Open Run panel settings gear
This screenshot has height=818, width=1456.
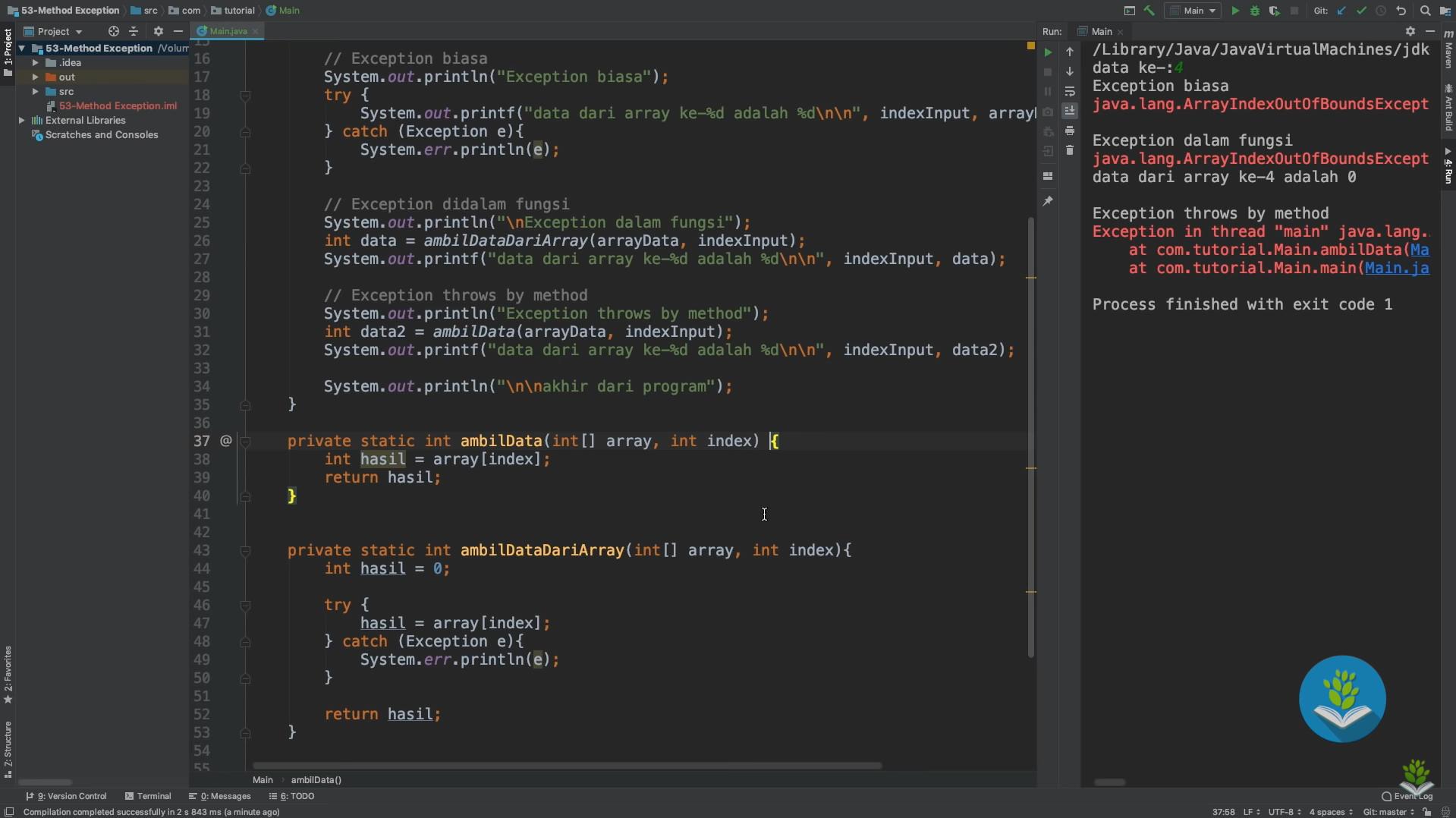click(x=1410, y=31)
